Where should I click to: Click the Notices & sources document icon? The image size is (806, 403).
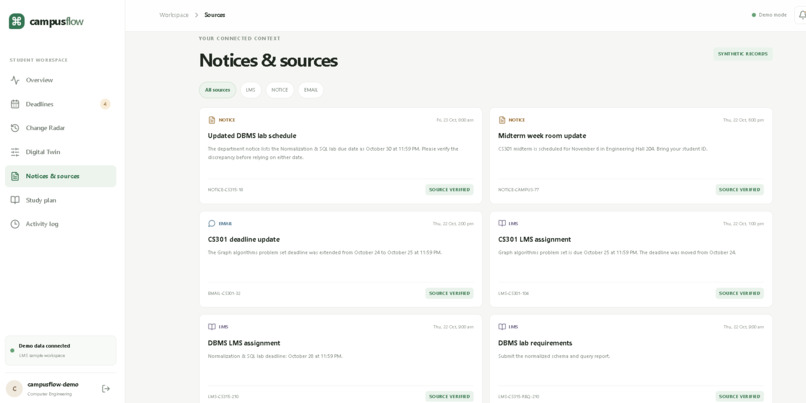[15, 176]
